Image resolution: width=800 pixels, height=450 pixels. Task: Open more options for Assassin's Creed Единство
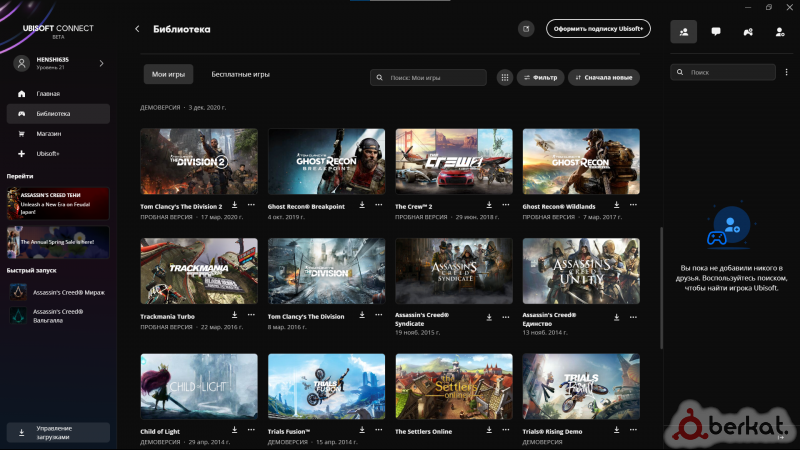633,317
